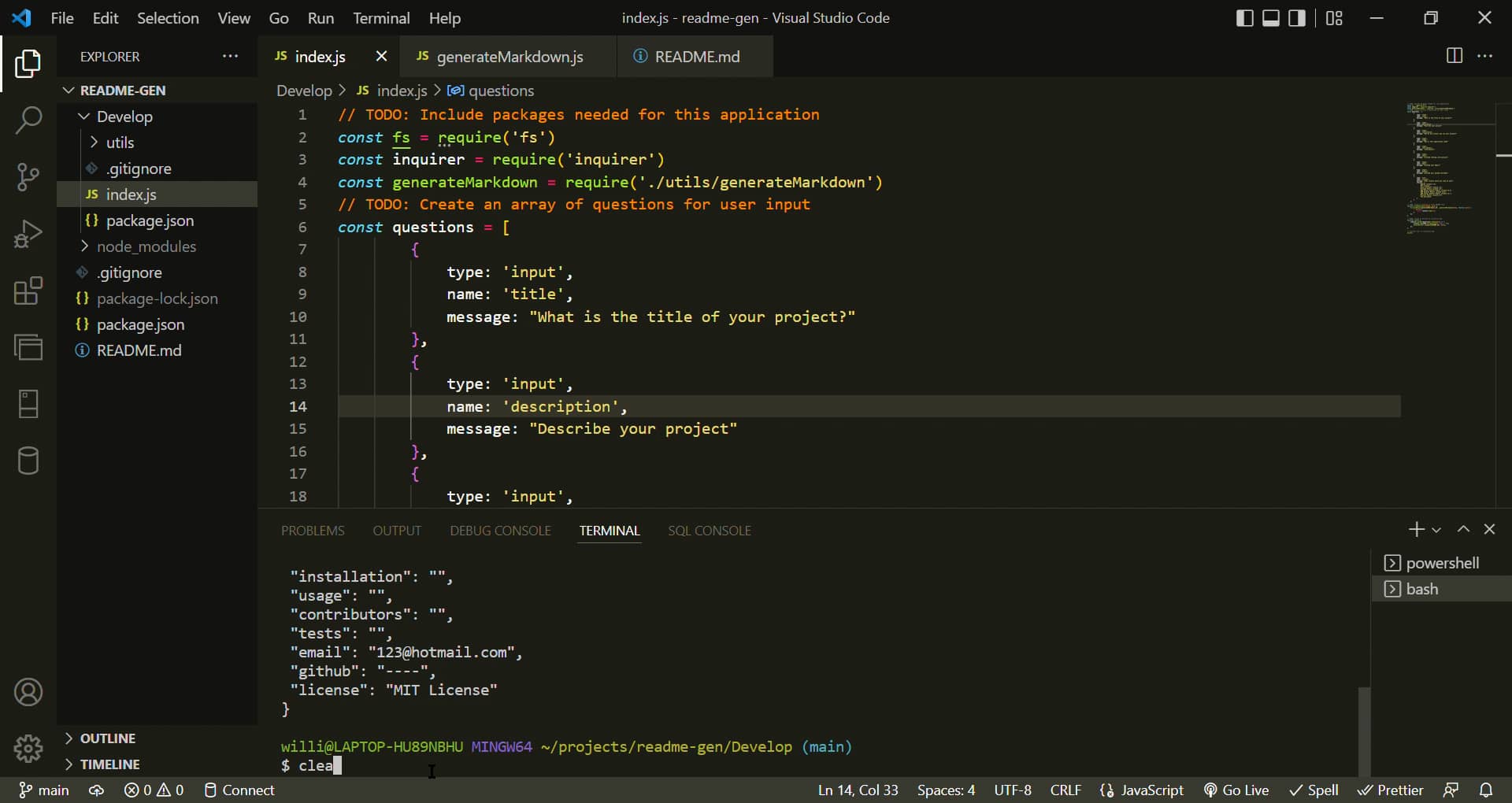
Task: Open the Terminal menu
Action: 382,17
